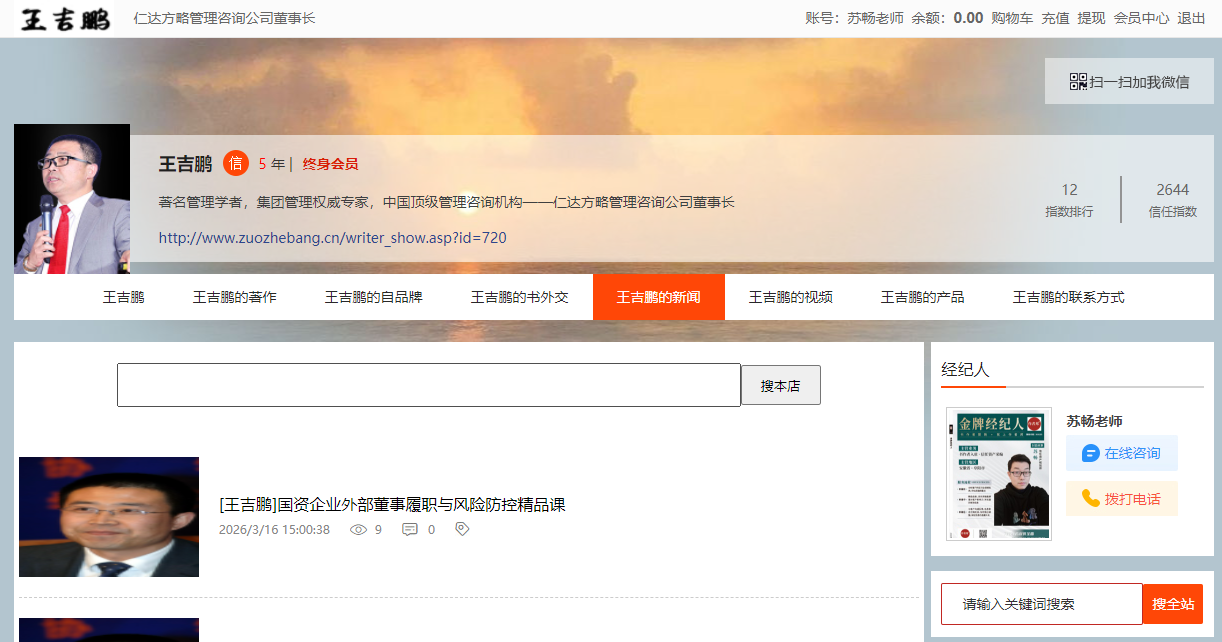Viewport: 1222px width, 642px height.
Task: Go to 王吉鹏的产品 tab
Action: click(x=923, y=297)
